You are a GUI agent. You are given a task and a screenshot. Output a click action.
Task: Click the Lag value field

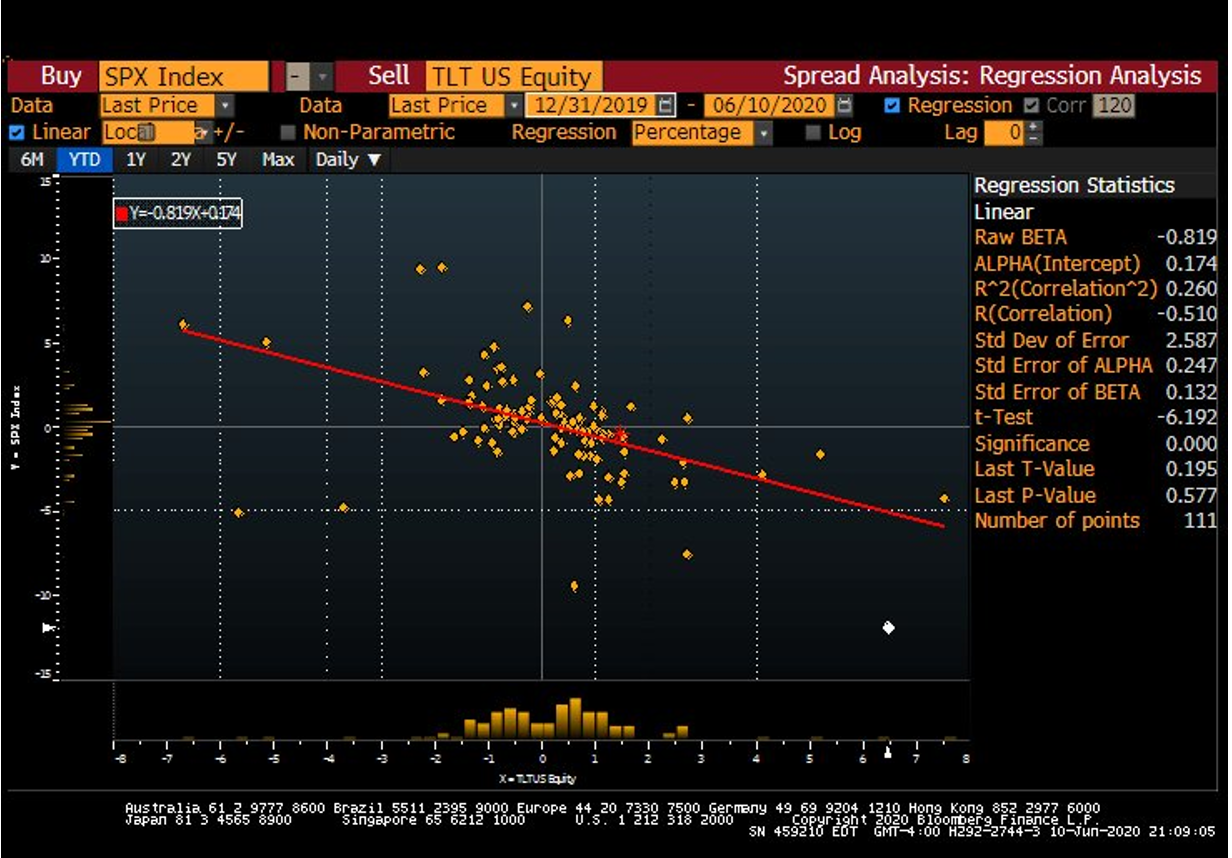1005,132
